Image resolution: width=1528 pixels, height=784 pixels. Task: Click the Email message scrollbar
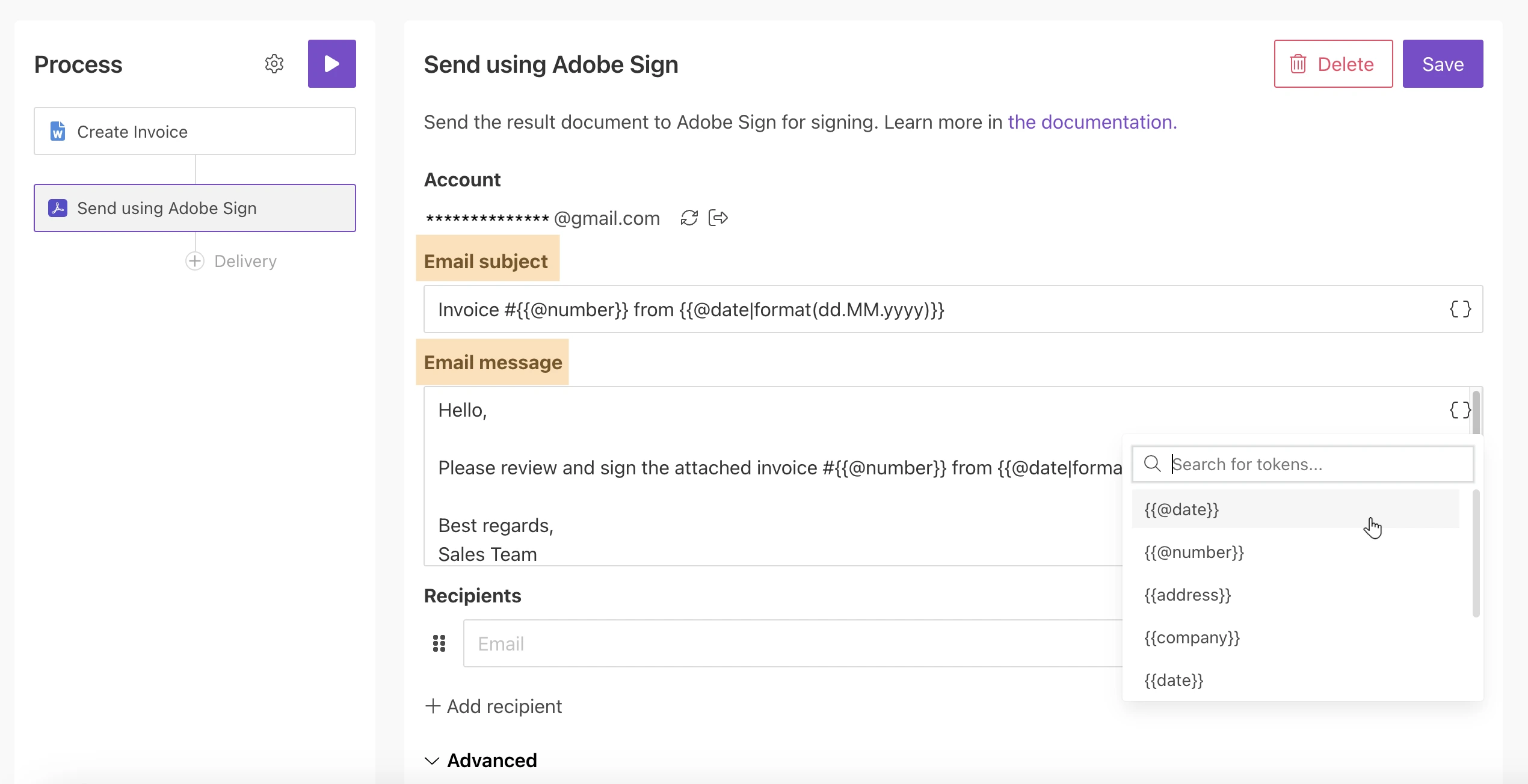pyautogui.click(x=1476, y=412)
